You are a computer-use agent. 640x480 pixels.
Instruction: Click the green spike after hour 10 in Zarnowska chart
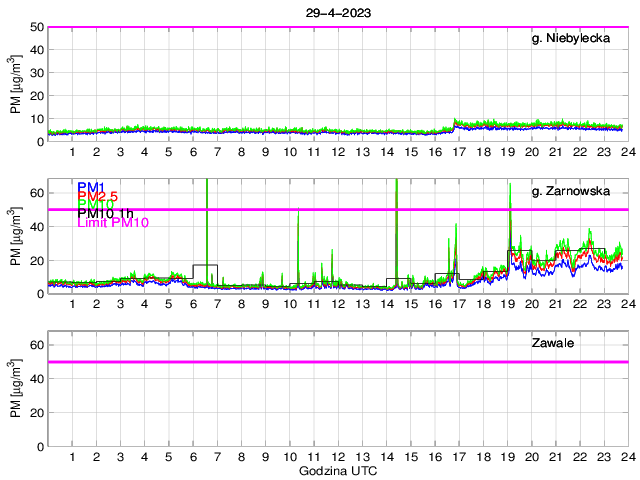[298, 240]
